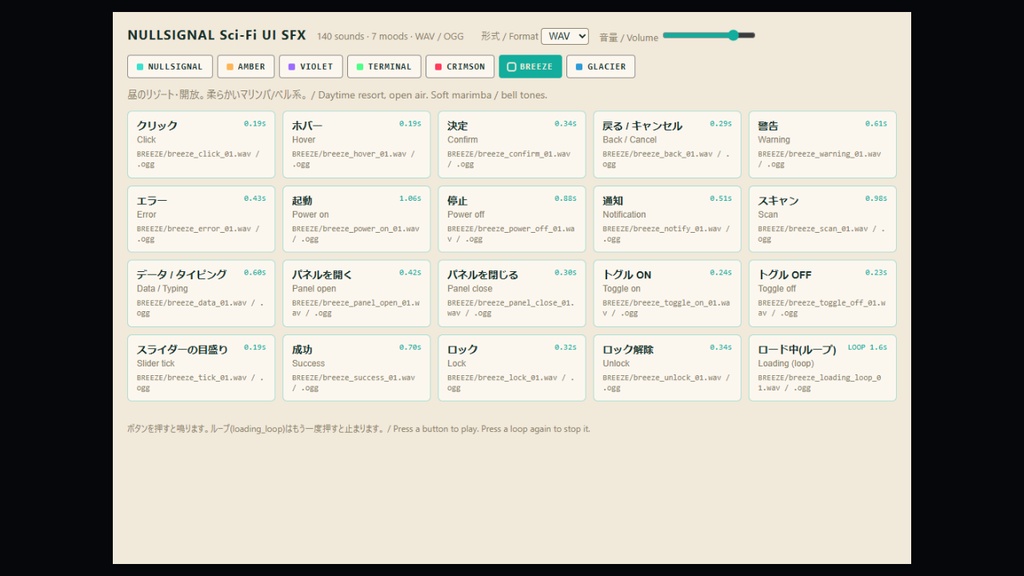Play the Slider tick sound

point(201,368)
